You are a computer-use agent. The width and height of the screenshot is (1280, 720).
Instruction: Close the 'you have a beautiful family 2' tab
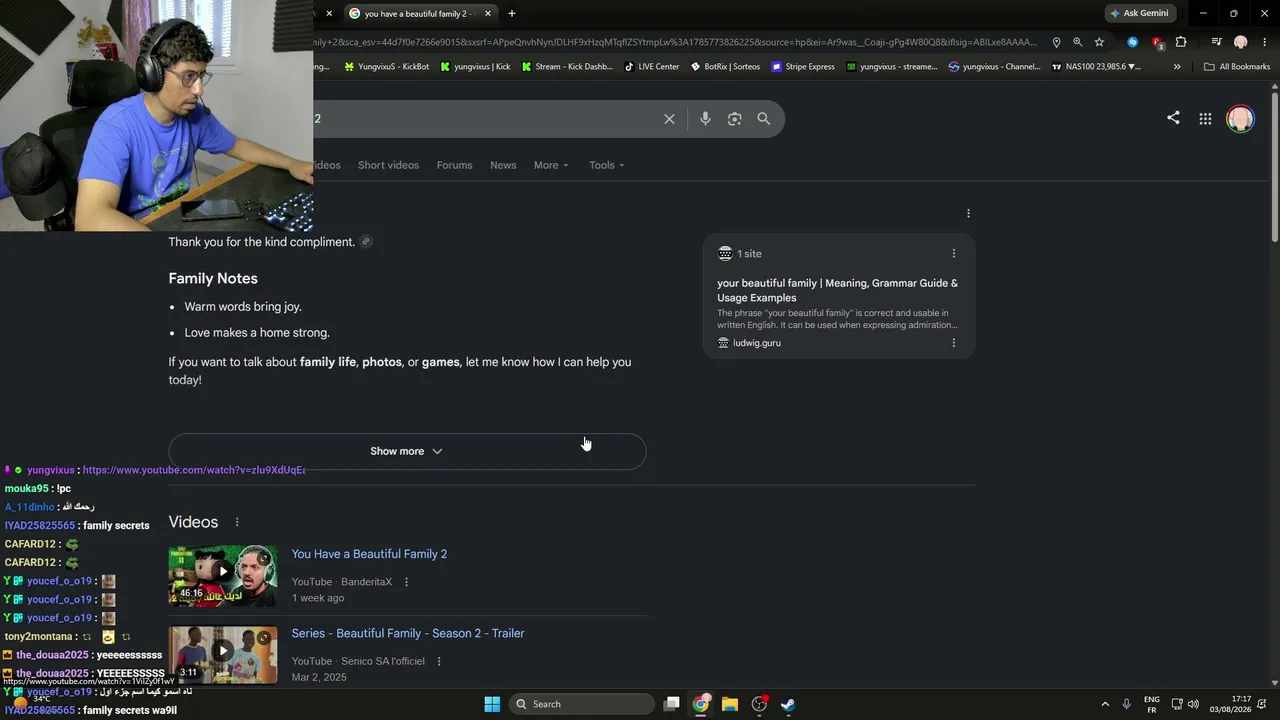coord(488,13)
